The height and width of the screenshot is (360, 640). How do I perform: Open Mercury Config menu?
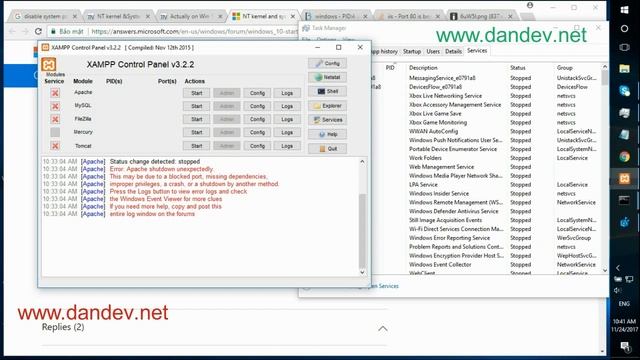click(257, 132)
